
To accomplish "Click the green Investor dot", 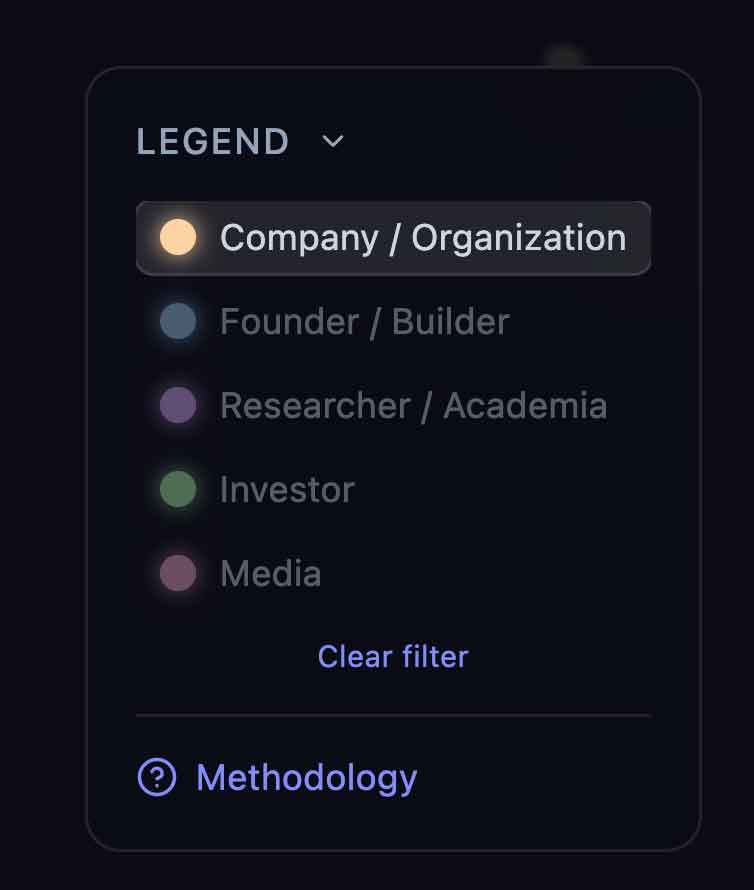I will coord(178,490).
